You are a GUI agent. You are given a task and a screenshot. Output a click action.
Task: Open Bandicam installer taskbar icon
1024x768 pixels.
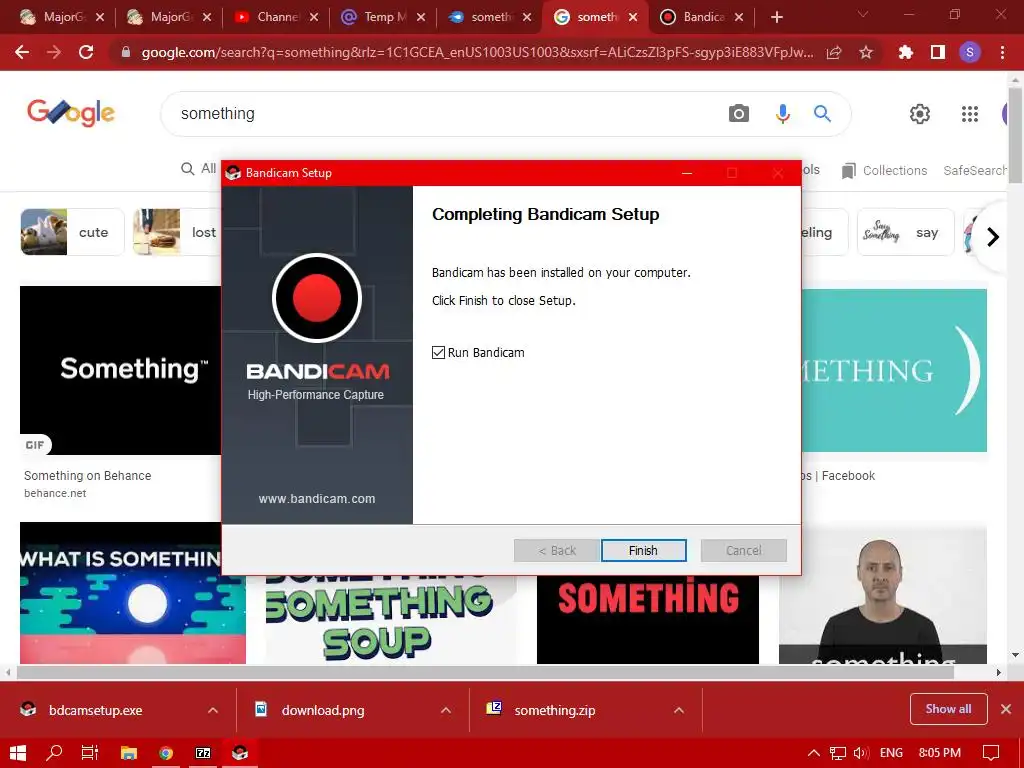pyautogui.click(x=240, y=753)
